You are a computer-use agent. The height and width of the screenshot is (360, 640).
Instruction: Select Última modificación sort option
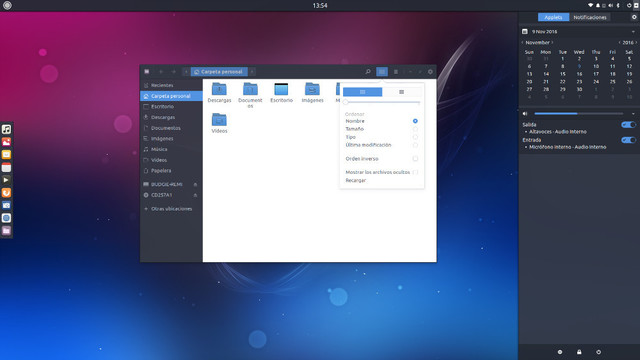click(415, 145)
